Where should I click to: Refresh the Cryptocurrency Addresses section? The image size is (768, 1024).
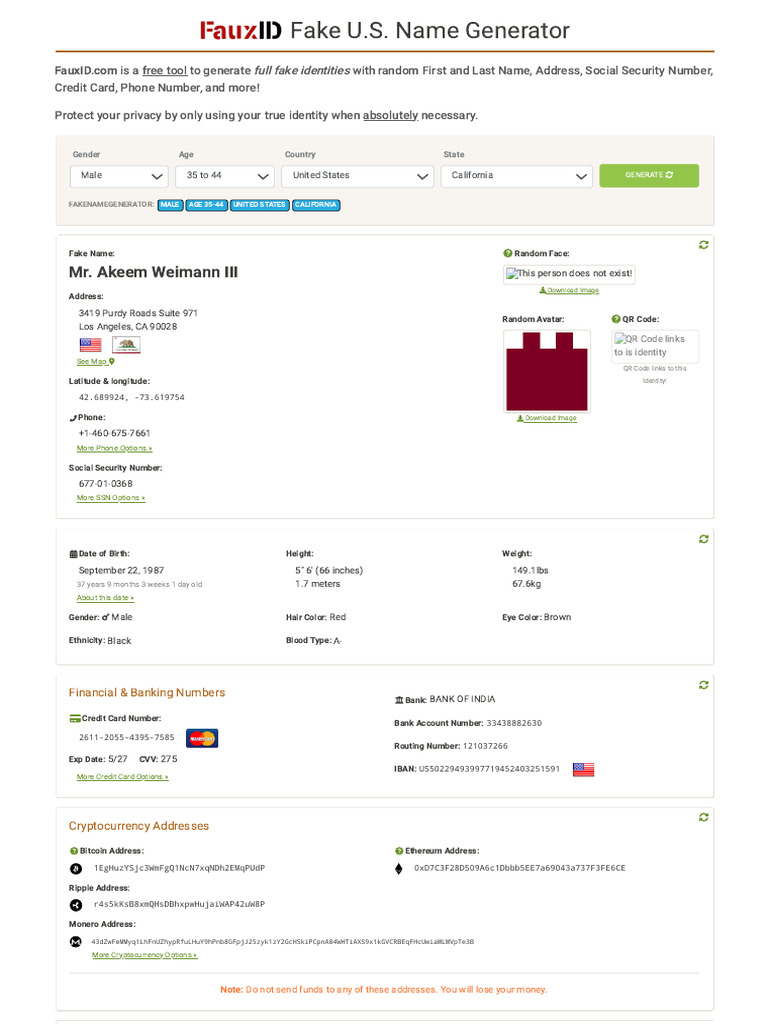coord(703,817)
